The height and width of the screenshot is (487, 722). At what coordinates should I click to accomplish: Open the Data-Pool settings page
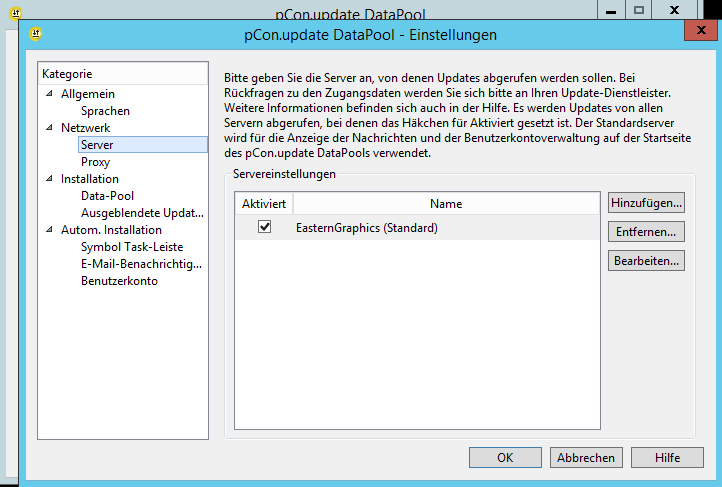[x=107, y=196]
